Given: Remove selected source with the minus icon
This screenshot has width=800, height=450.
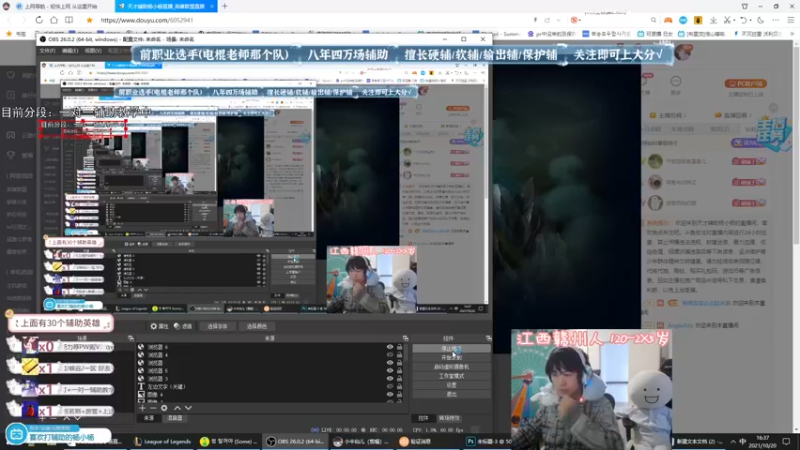Looking at the screenshot, I should coord(153,408).
